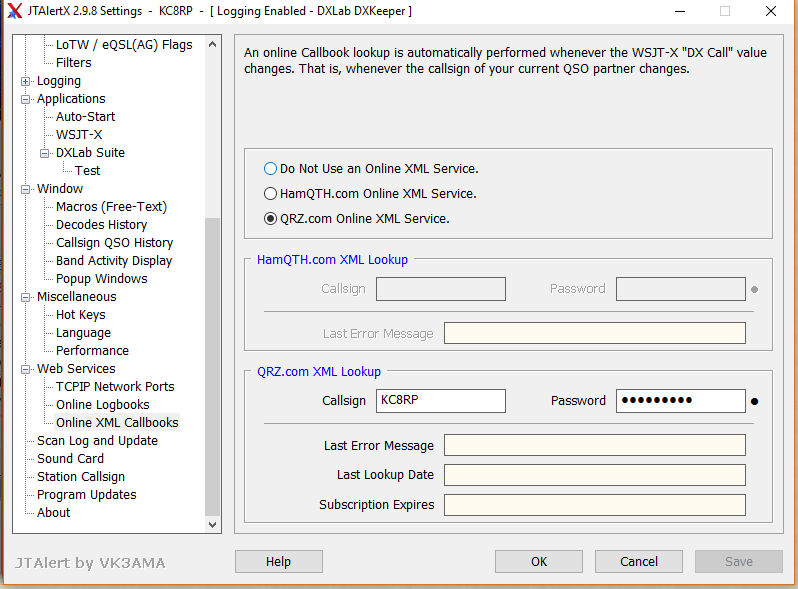Select Do Not Use an Online XML Service

pos(270,169)
